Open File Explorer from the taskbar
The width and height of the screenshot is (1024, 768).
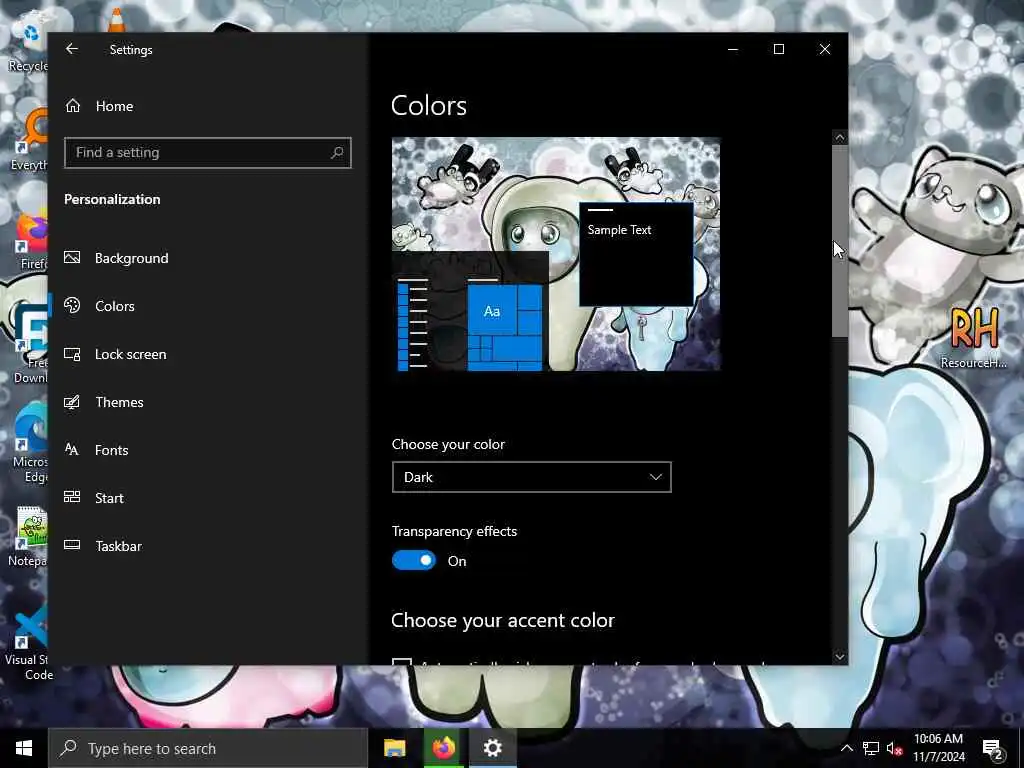(394, 748)
